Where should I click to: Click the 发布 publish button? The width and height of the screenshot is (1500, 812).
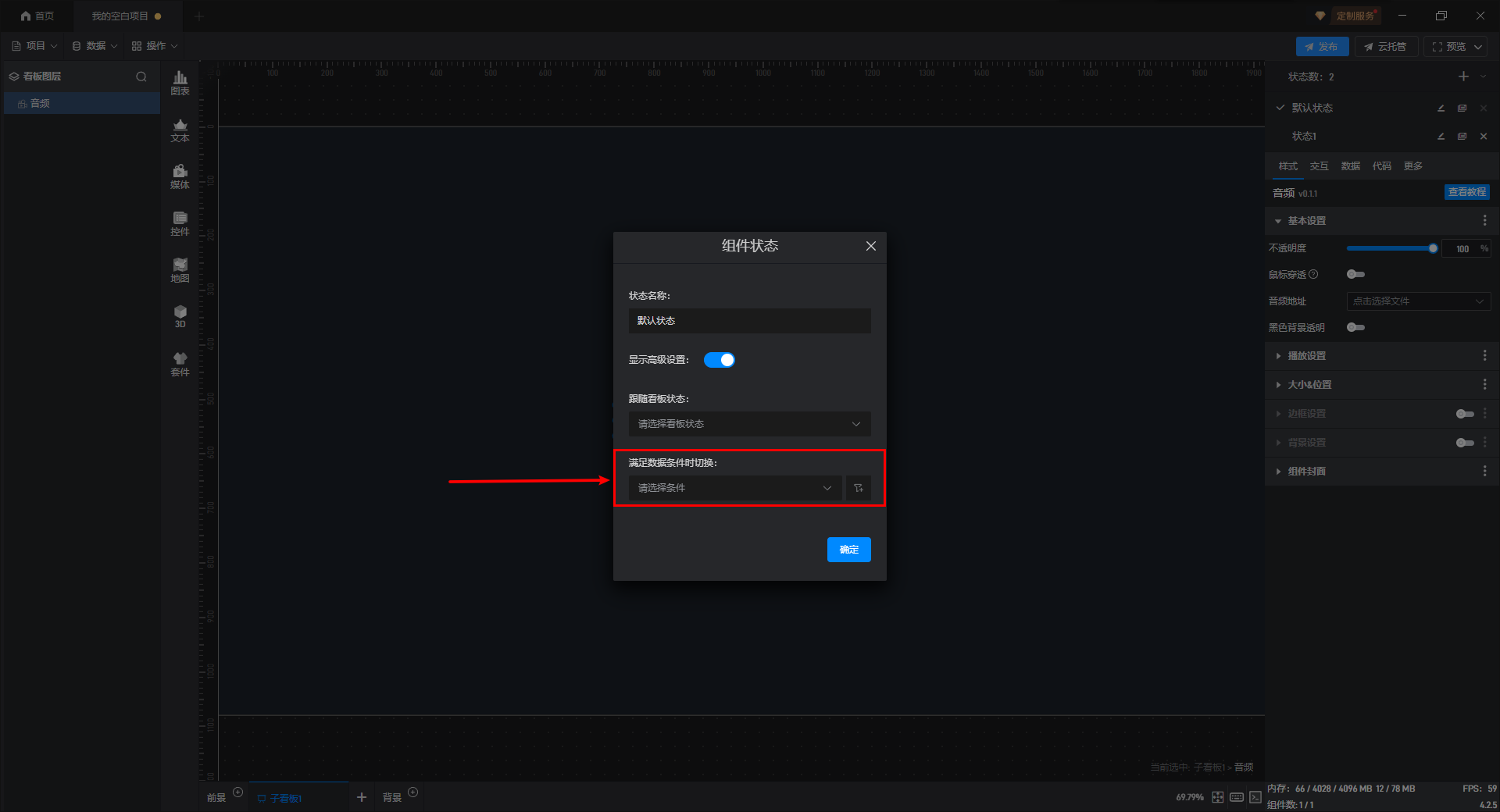pos(1322,47)
